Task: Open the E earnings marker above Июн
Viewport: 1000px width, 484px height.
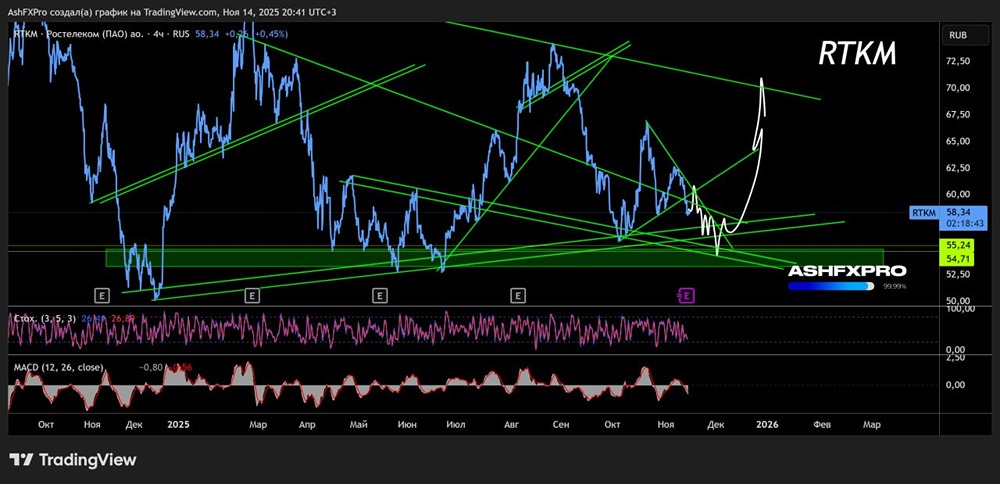Action: [379, 295]
